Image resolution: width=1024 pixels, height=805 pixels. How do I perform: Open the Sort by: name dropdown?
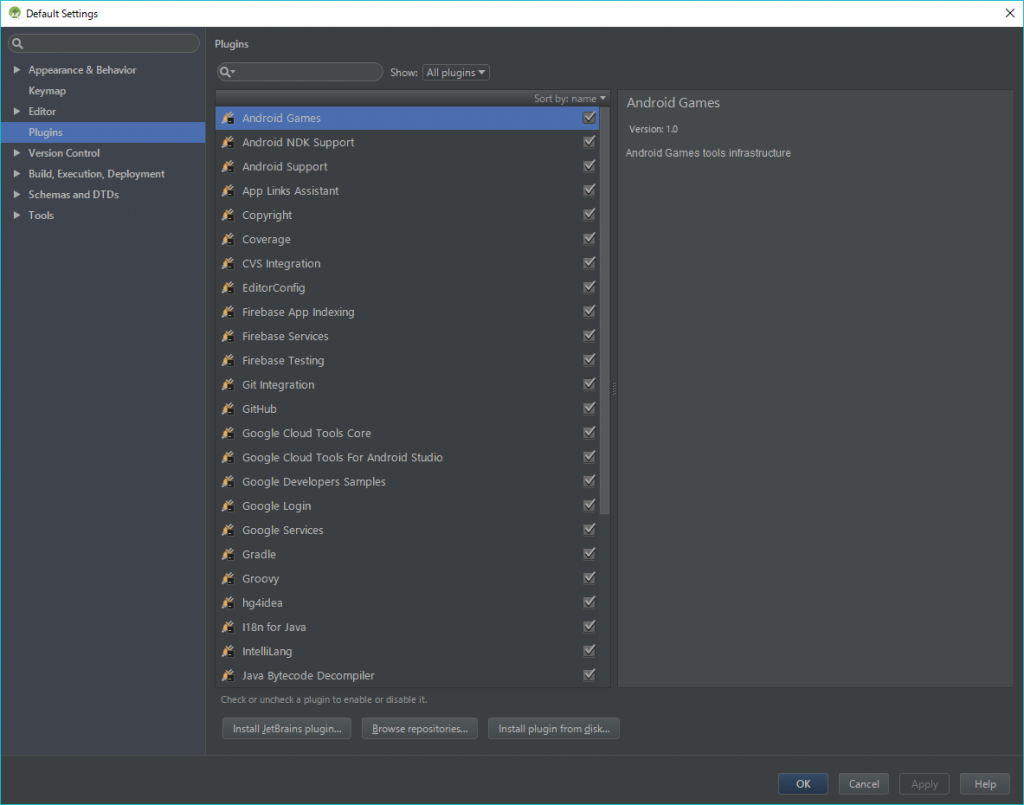[x=569, y=99]
